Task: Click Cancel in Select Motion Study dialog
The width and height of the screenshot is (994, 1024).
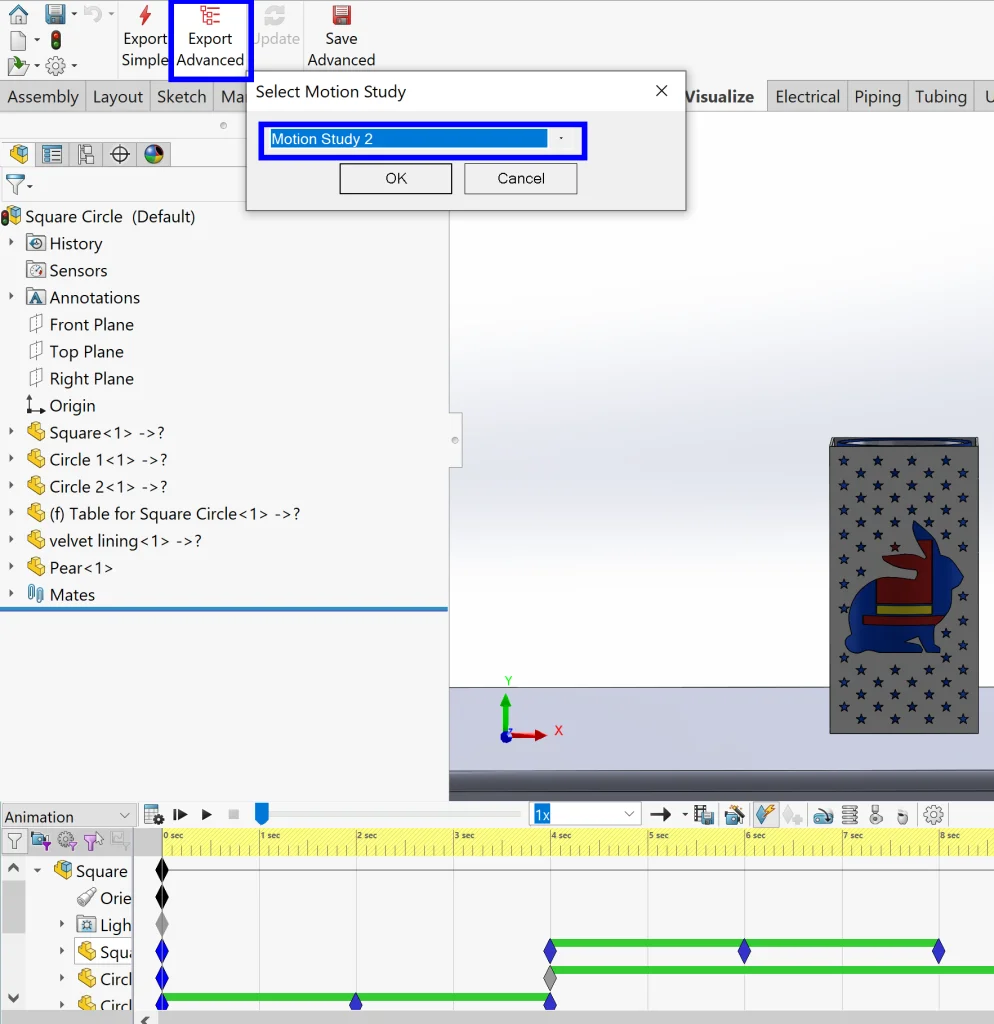Action: [x=521, y=178]
